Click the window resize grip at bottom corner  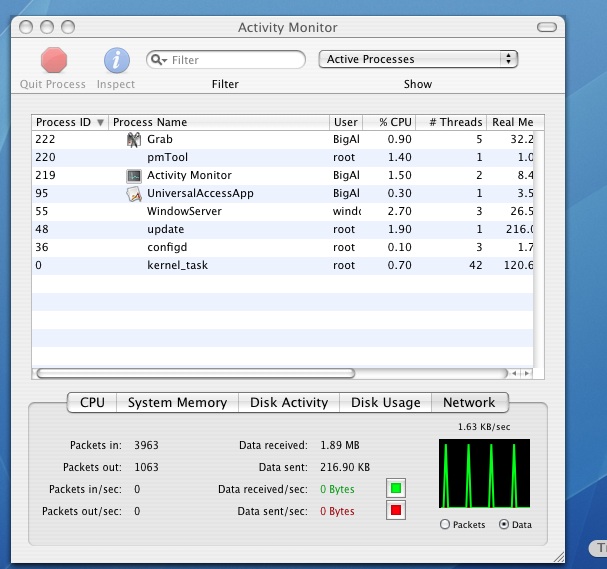[x=559, y=557]
